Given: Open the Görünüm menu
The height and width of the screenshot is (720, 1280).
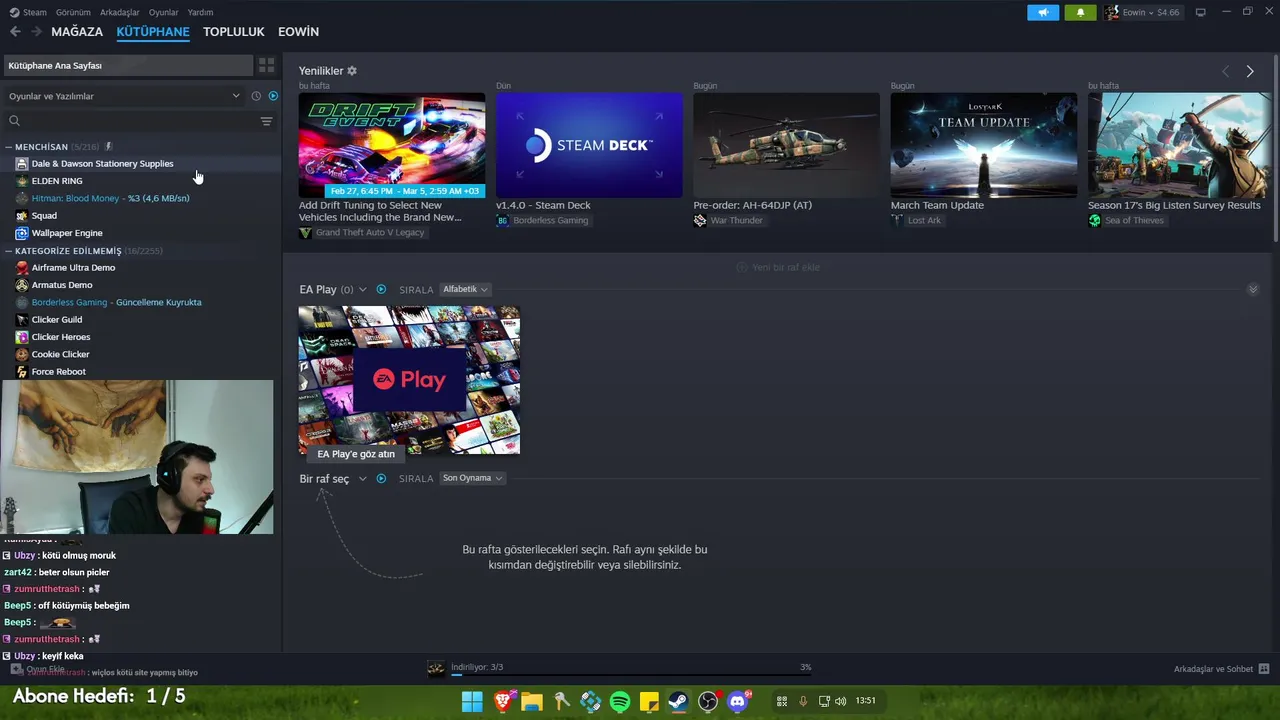Looking at the screenshot, I should click(73, 12).
